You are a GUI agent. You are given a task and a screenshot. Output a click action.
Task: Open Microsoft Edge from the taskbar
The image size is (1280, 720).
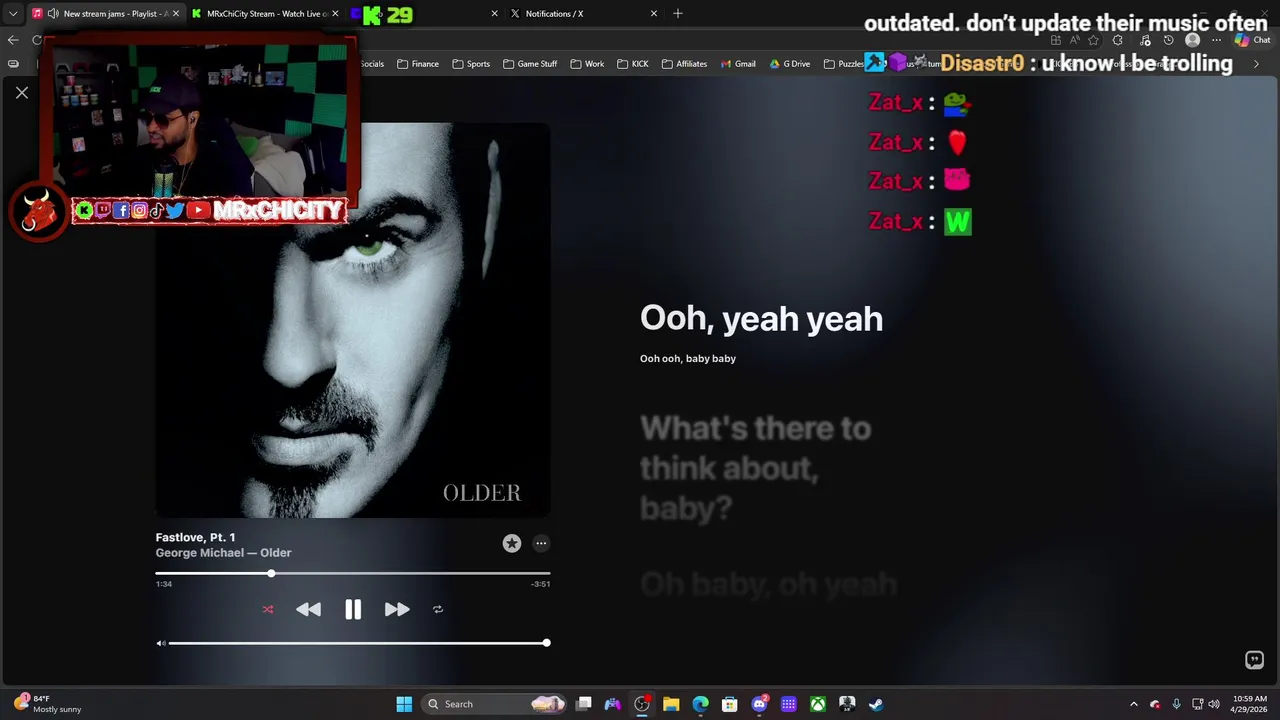click(700, 704)
